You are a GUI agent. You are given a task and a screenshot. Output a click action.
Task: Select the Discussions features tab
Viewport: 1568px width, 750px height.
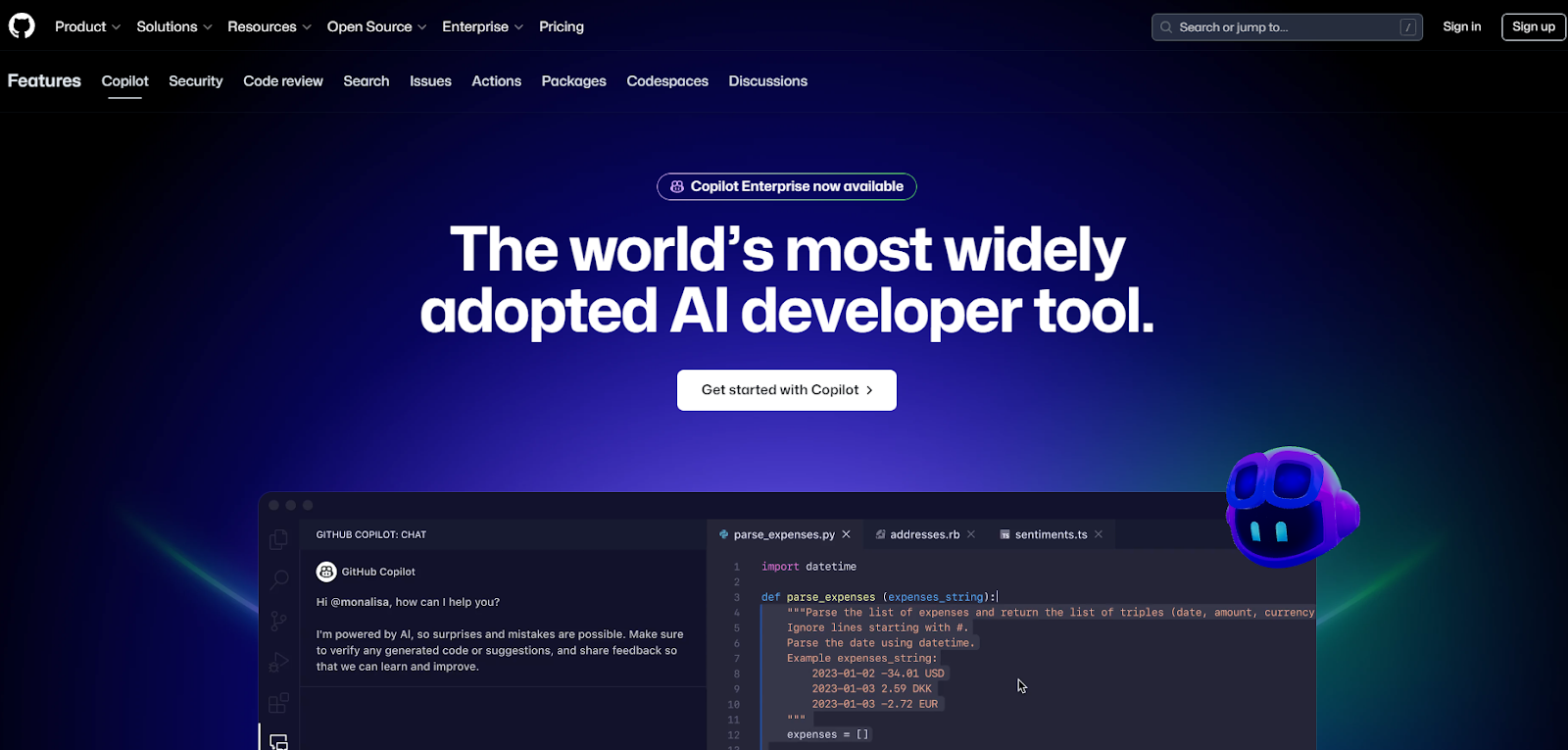click(x=768, y=81)
